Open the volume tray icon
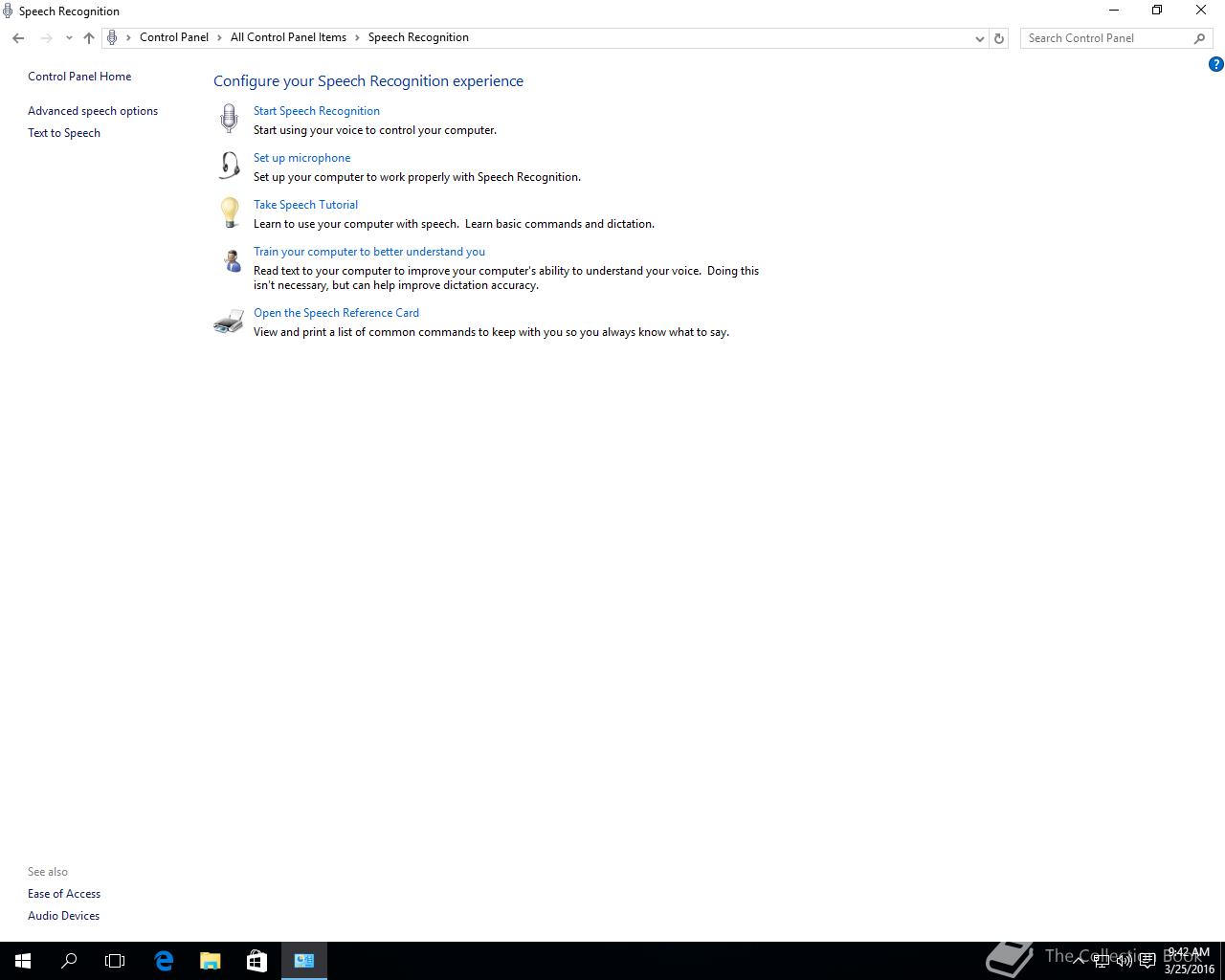 click(1125, 961)
